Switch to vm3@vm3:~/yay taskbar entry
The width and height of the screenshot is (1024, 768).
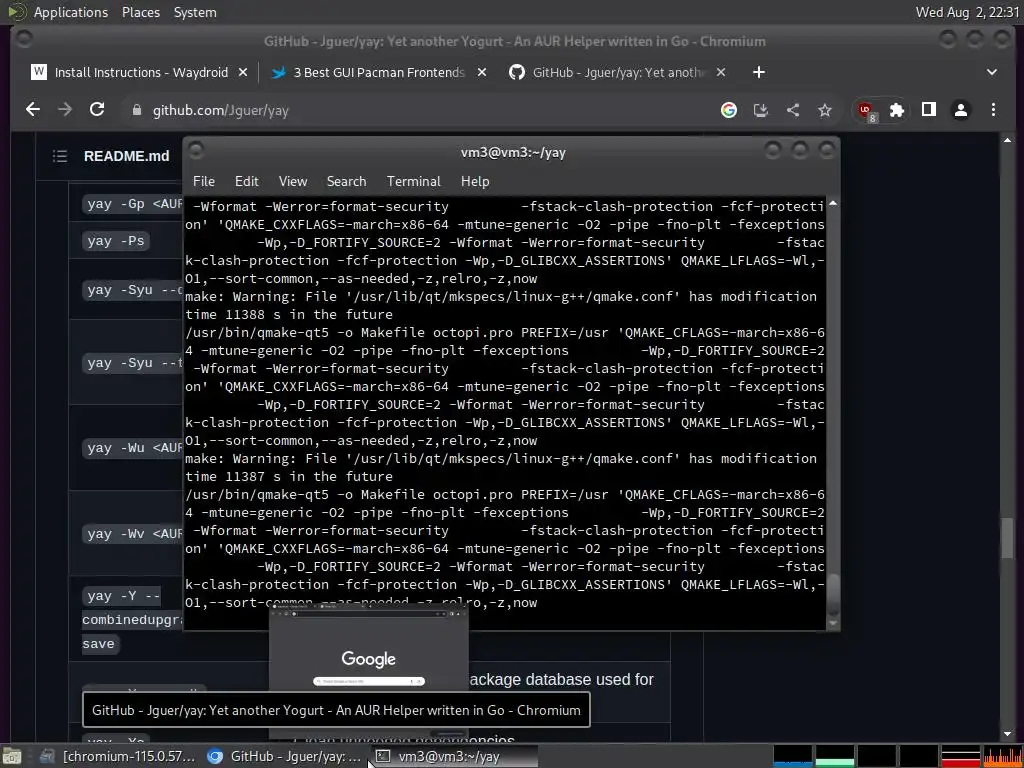point(454,756)
